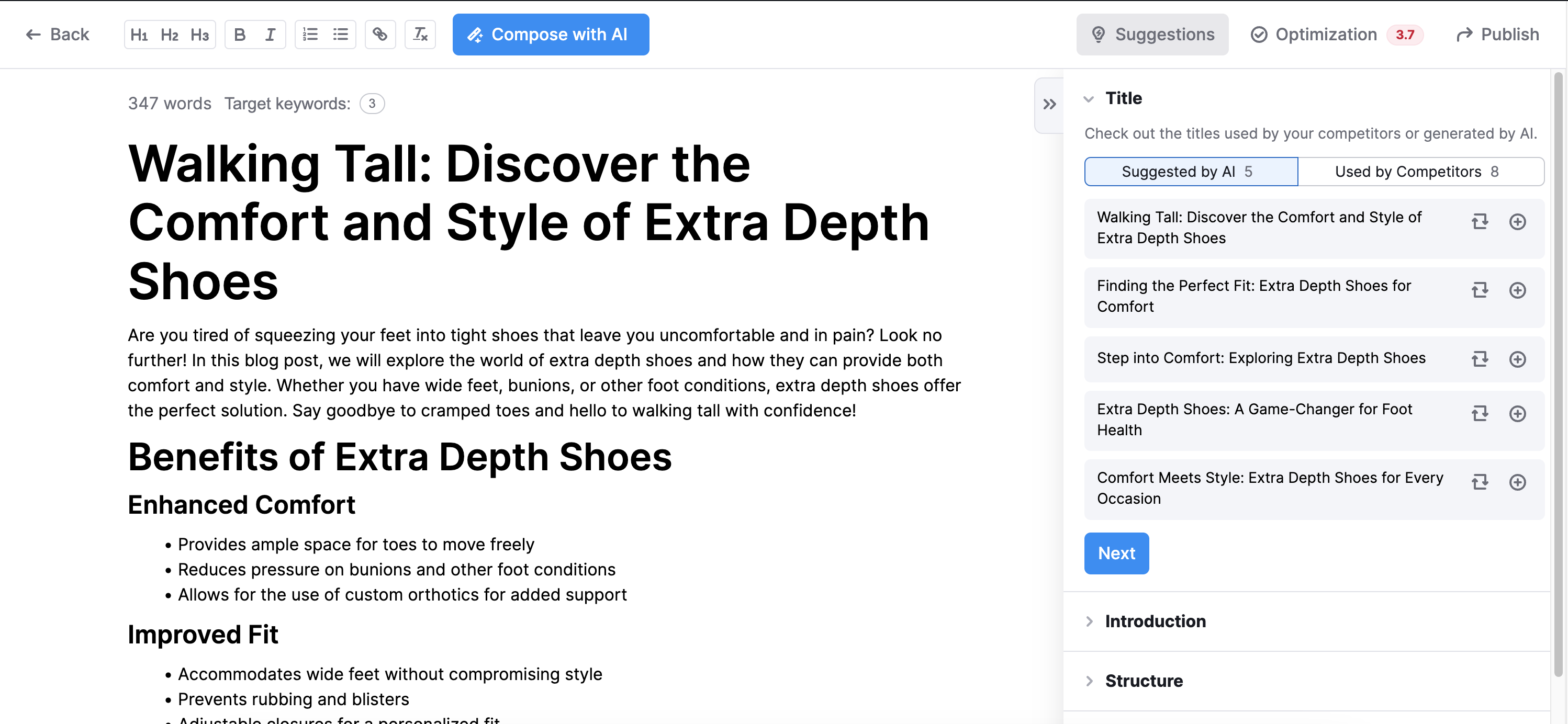1568x724 pixels.
Task: Add 'Game-Changer for Foot Health' title
Action: pos(1517,414)
